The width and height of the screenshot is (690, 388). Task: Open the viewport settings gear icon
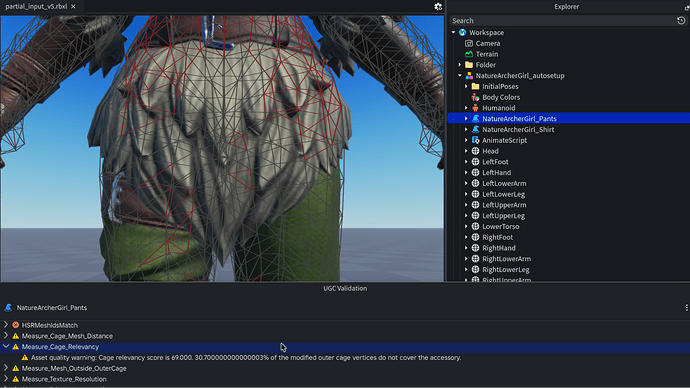coord(438,7)
